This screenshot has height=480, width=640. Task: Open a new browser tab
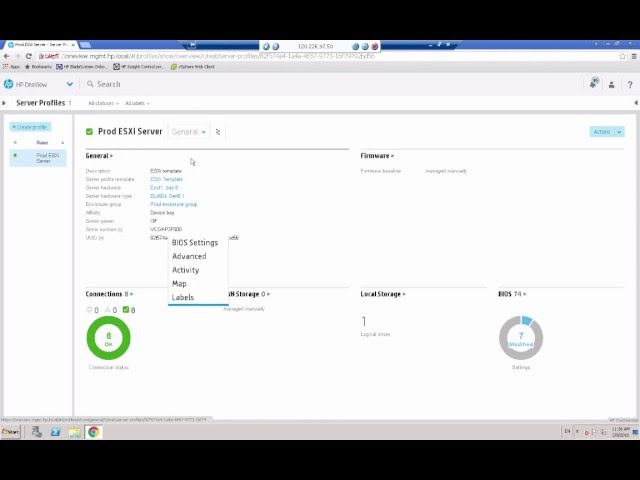[x=85, y=44]
